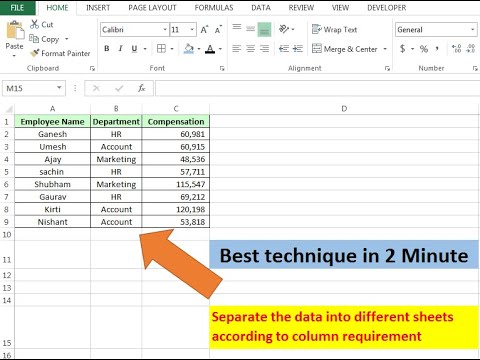This screenshot has width=480, height=360.
Task: Click the Merge & Center button
Action: coord(345,49)
